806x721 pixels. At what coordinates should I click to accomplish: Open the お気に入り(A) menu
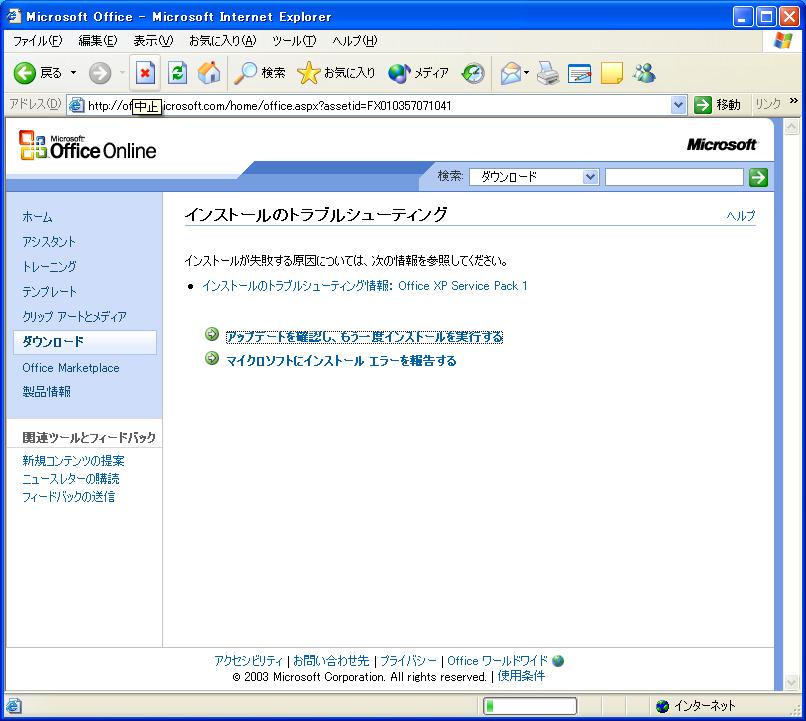pyautogui.click(x=223, y=41)
